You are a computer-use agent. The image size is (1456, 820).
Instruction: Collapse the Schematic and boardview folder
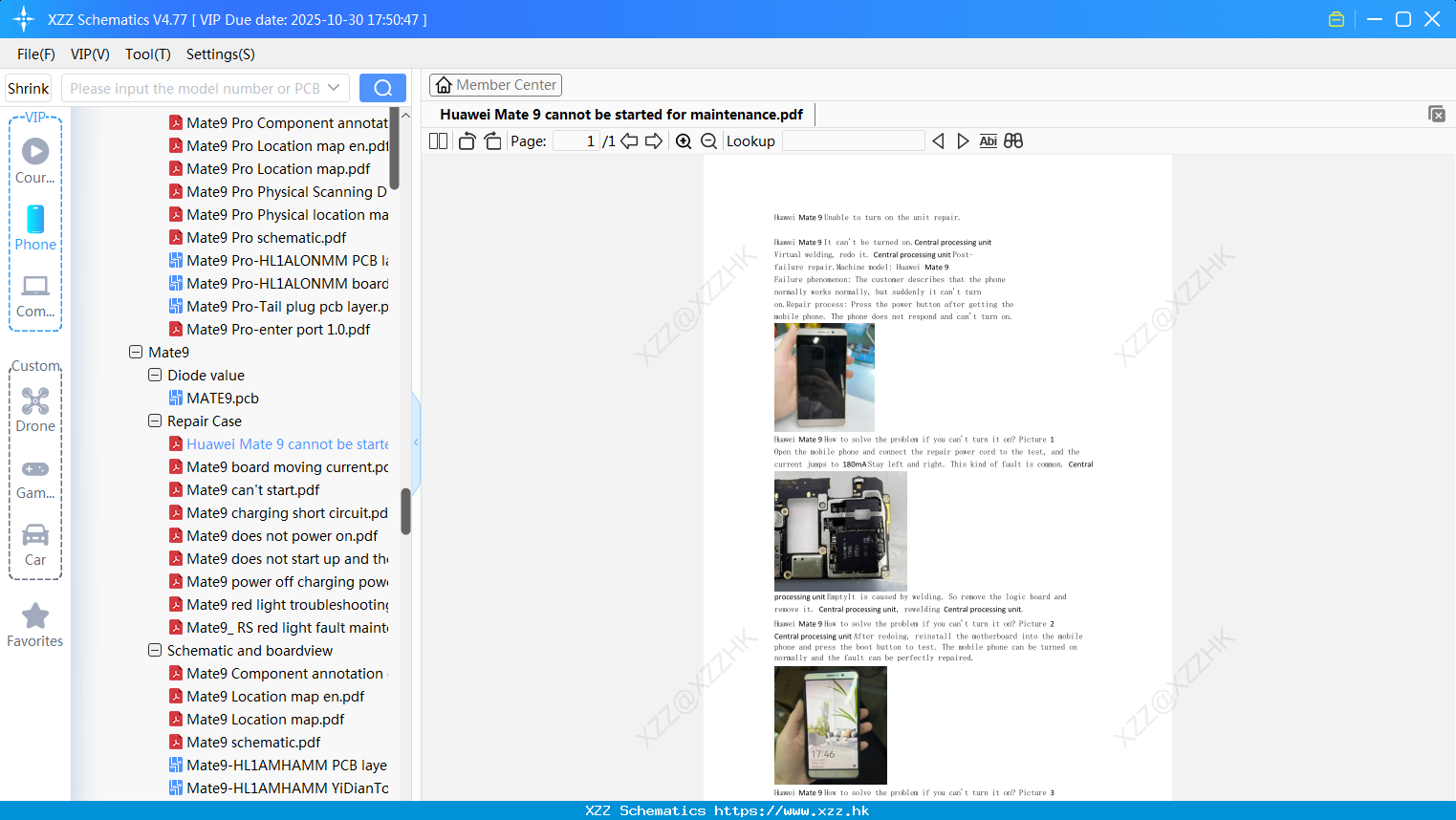click(155, 650)
